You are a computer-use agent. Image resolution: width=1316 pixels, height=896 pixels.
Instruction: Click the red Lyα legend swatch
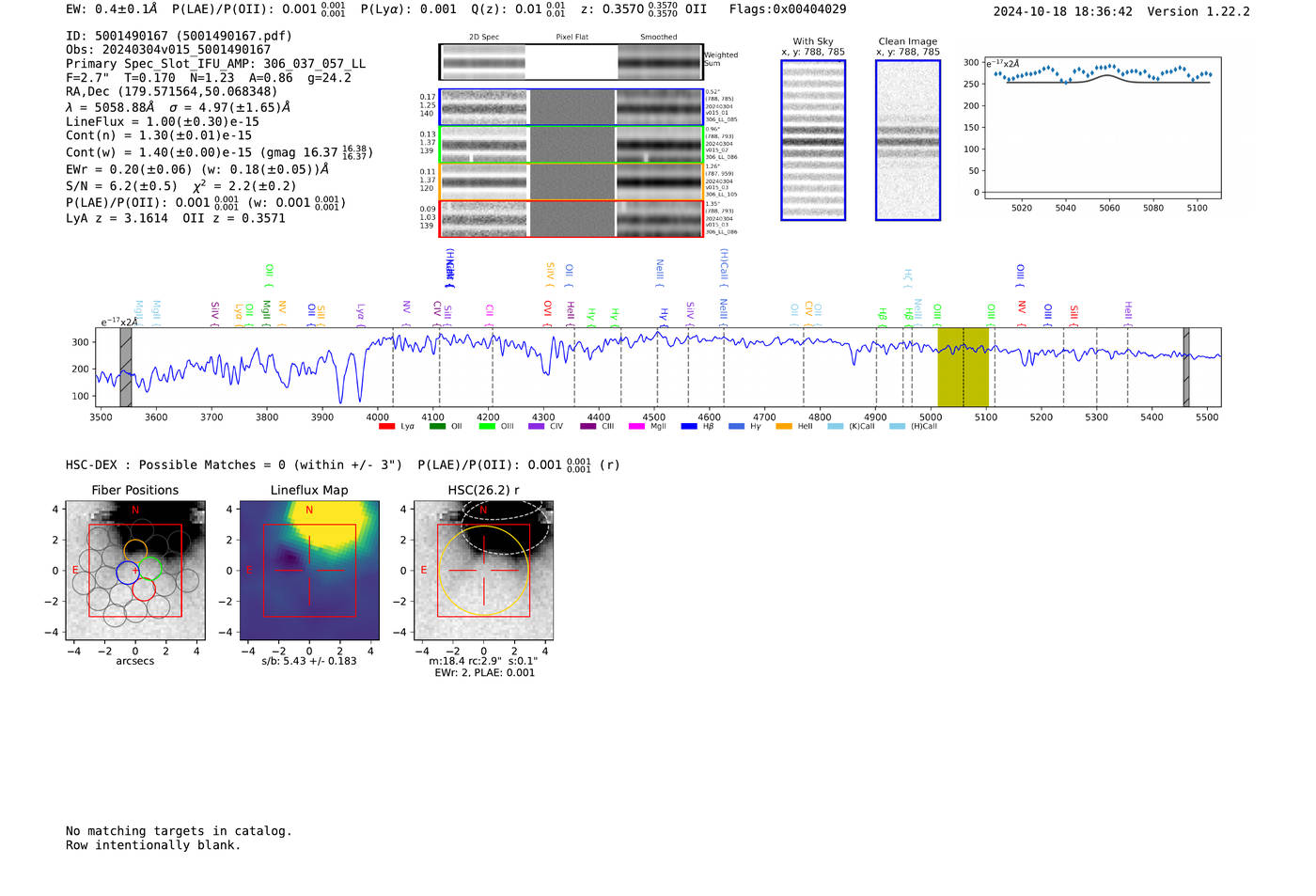click(386, 427)
